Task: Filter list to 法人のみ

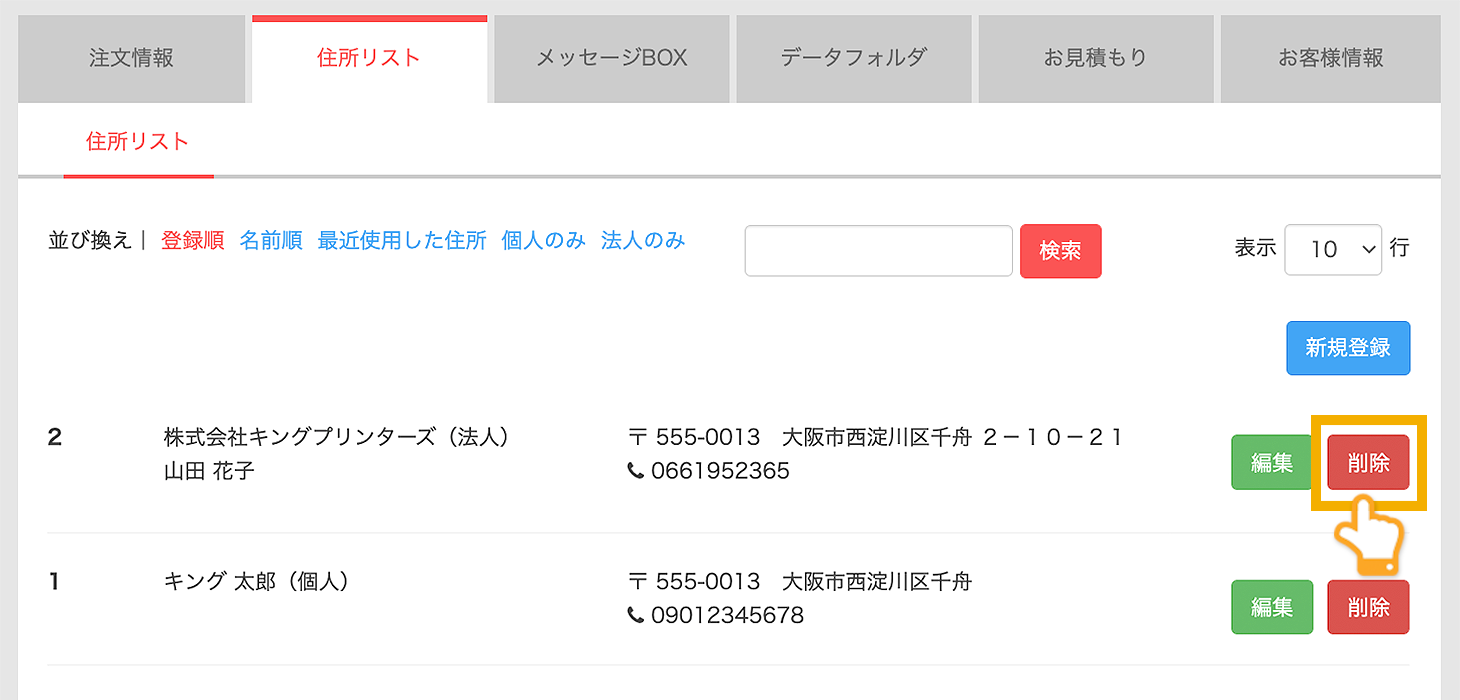Action: pyautogui.click(x=643, y=241)
